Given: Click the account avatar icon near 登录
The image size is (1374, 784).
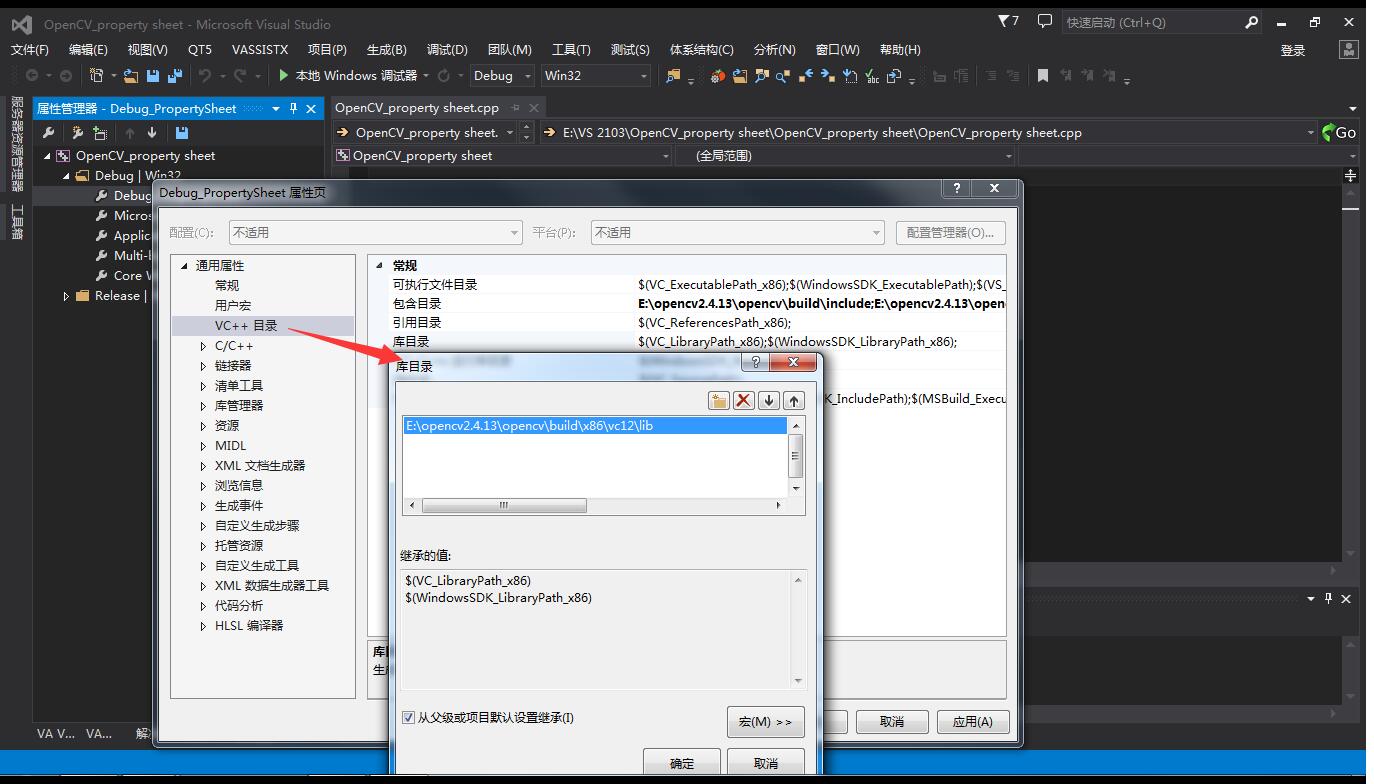Looking at the screenshot, I should [x=1348, y=49].
